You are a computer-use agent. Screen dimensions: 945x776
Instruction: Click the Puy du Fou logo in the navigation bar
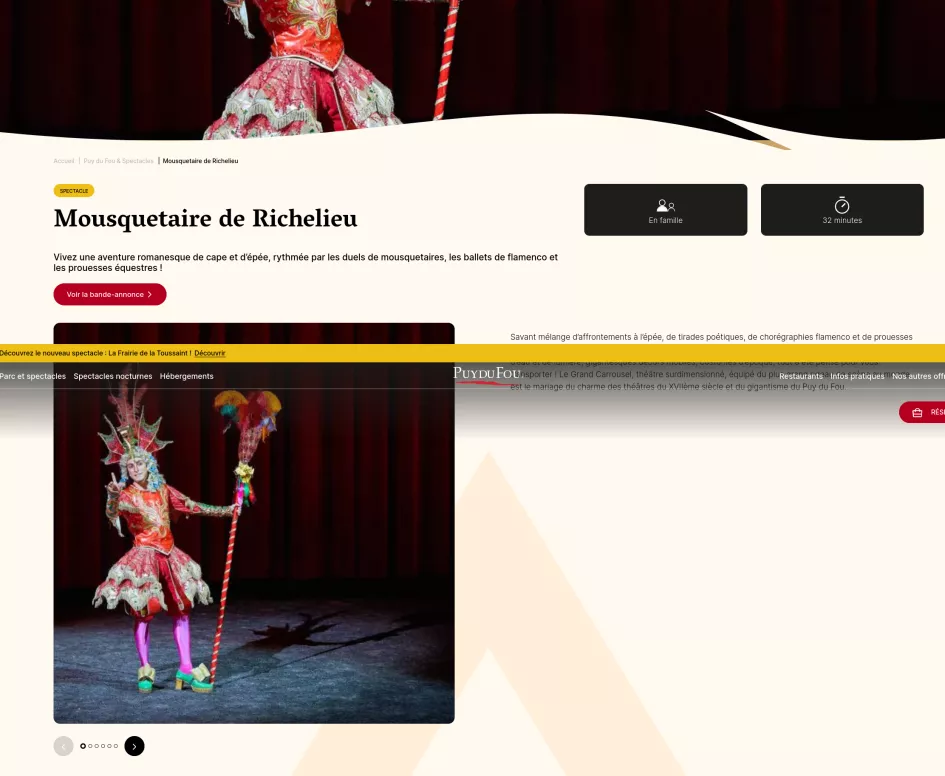click(487, 375)
